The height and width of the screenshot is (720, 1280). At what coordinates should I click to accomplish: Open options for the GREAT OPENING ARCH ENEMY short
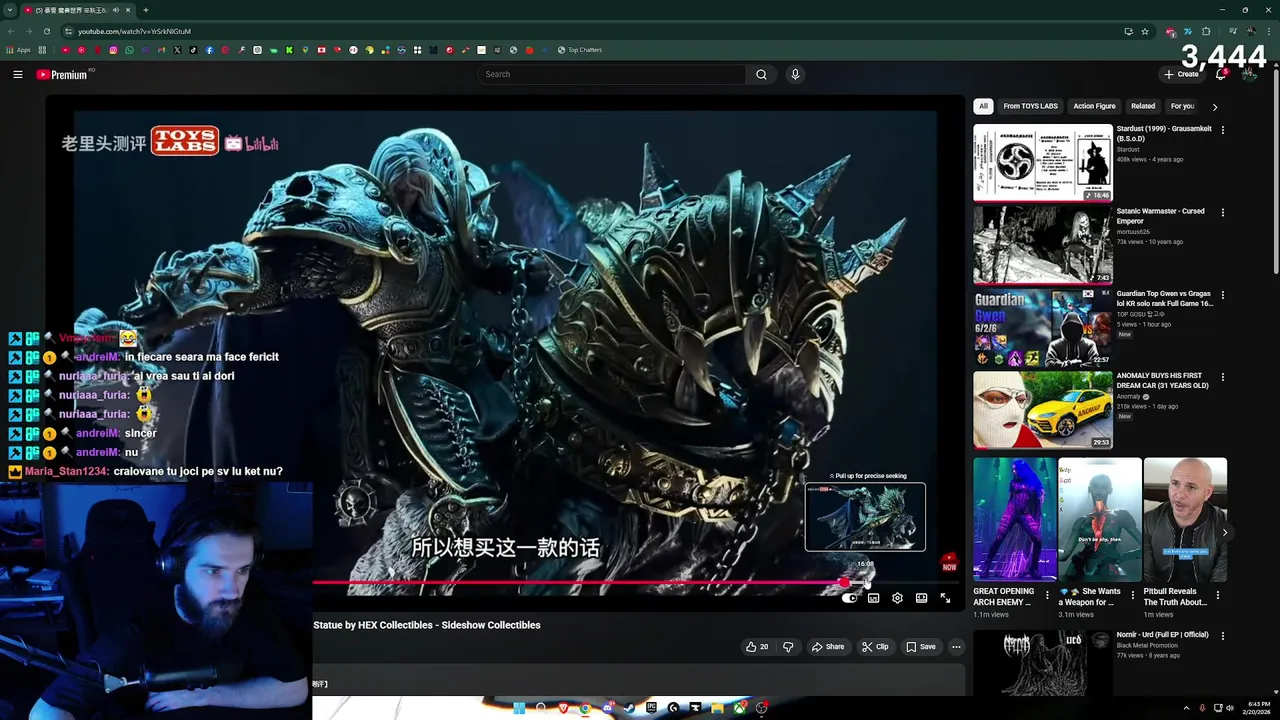1047,596
